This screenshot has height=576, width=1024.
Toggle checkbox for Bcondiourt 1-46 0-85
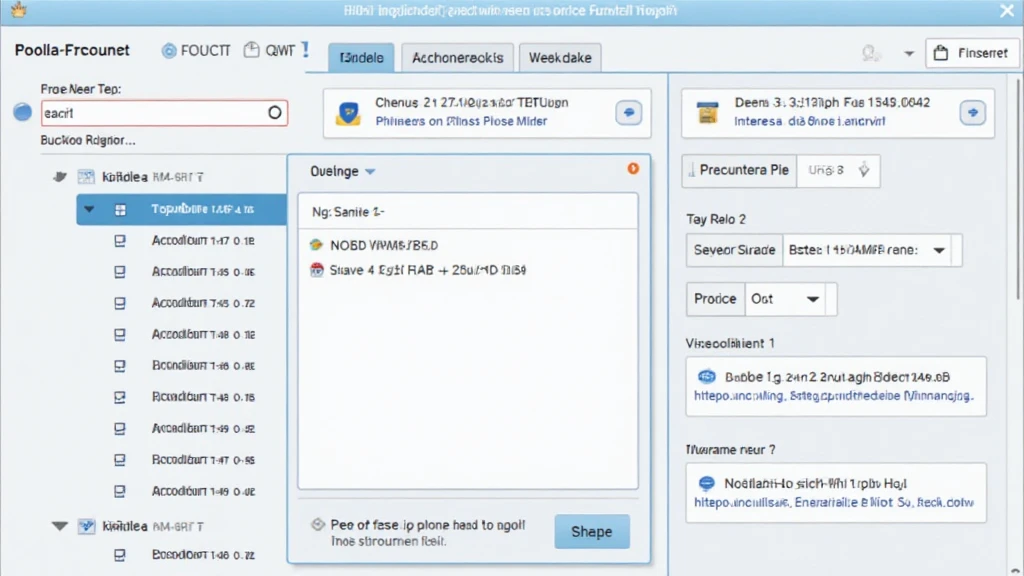point(120,366)
